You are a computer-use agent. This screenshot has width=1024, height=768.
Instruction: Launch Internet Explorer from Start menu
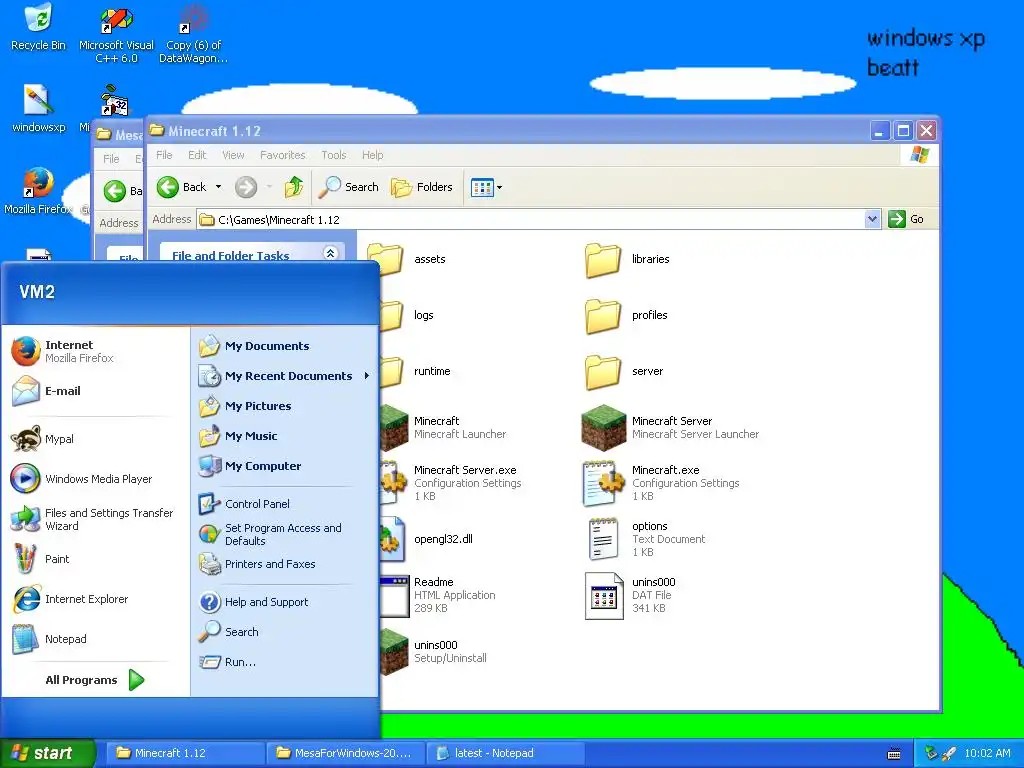click(x=95, y=599)
